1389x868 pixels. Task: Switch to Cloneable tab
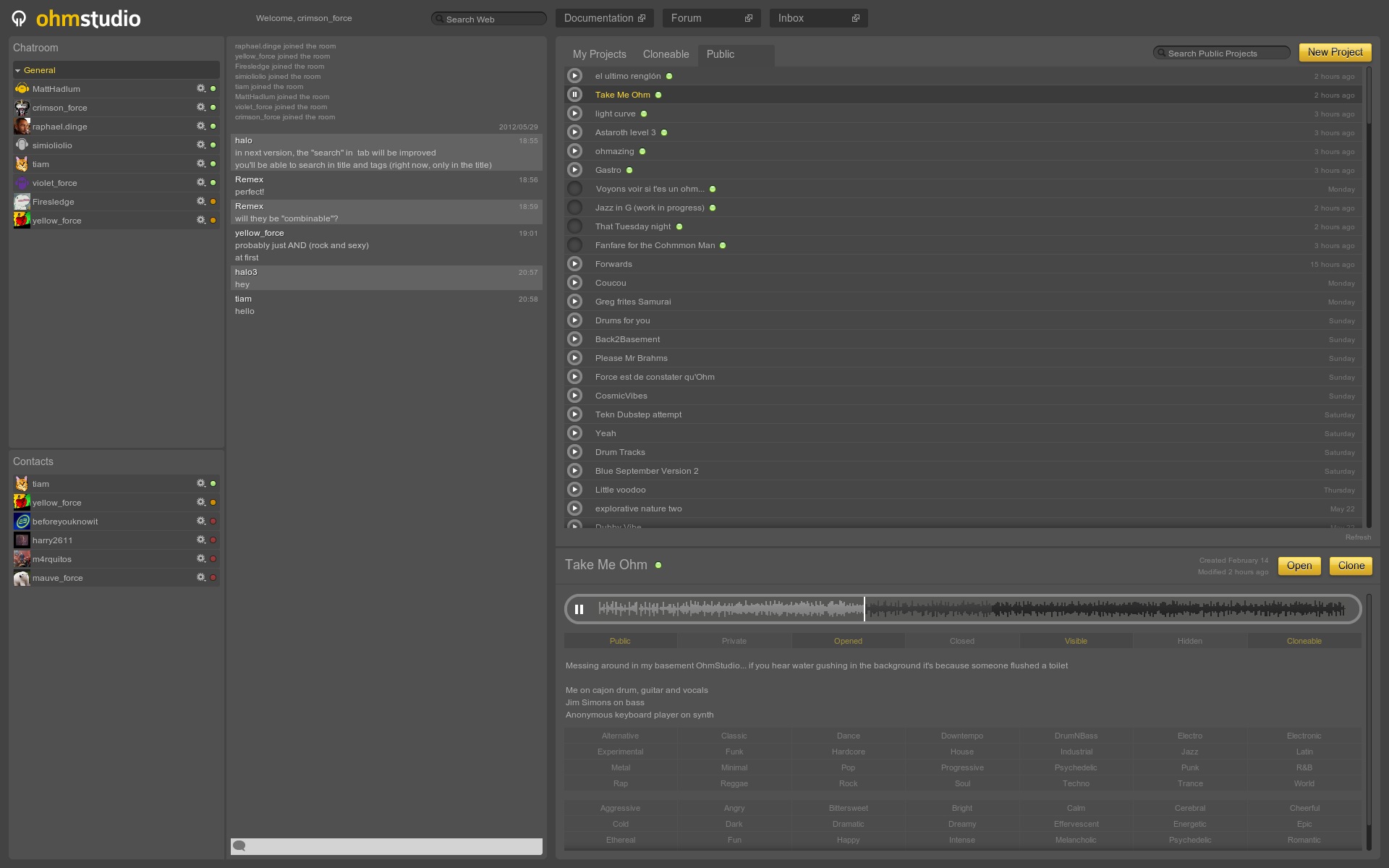point(666,54)
